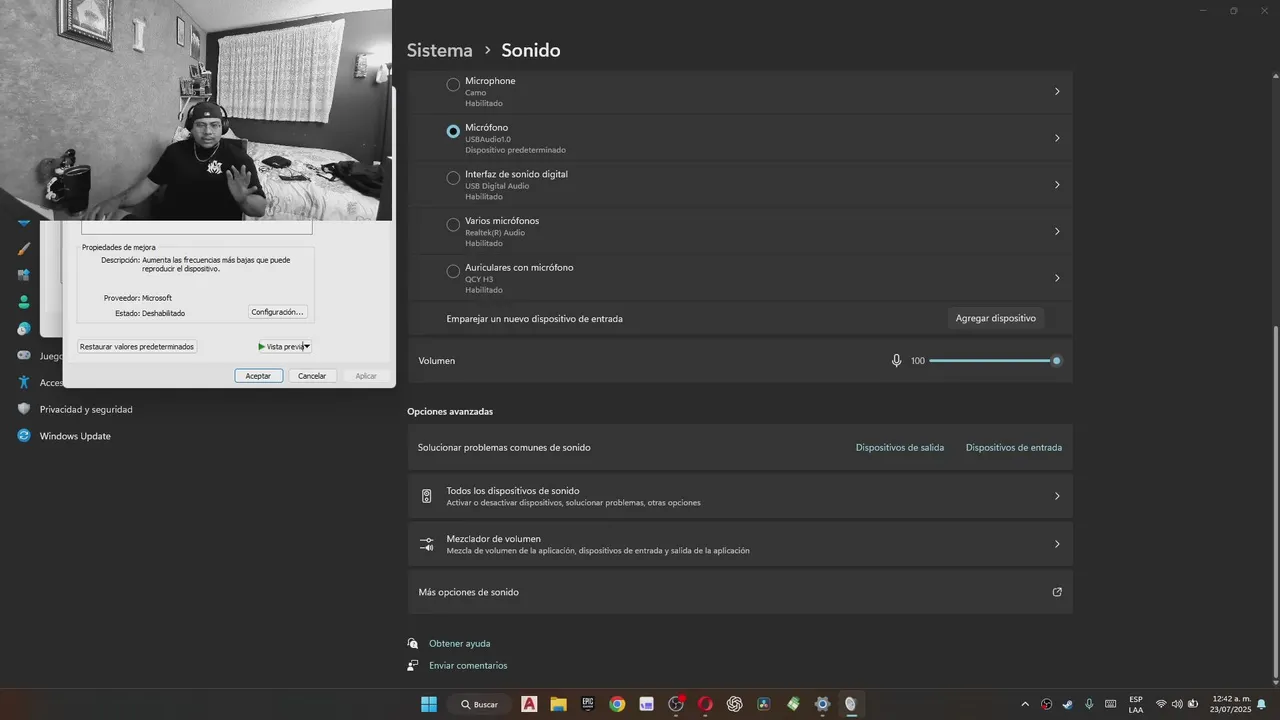Viewport: 1280px width, 720px height.
Task: Select the Auriculares con micrófono radio button
Action: 453,271
